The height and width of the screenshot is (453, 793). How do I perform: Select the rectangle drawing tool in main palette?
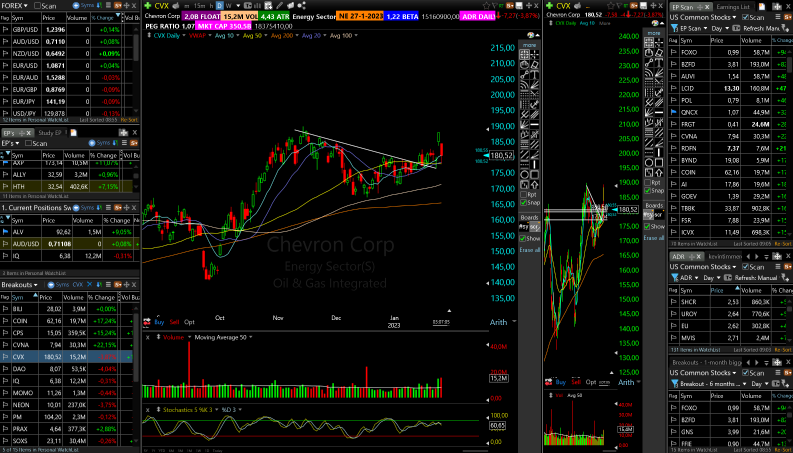(x=535, y=175)
